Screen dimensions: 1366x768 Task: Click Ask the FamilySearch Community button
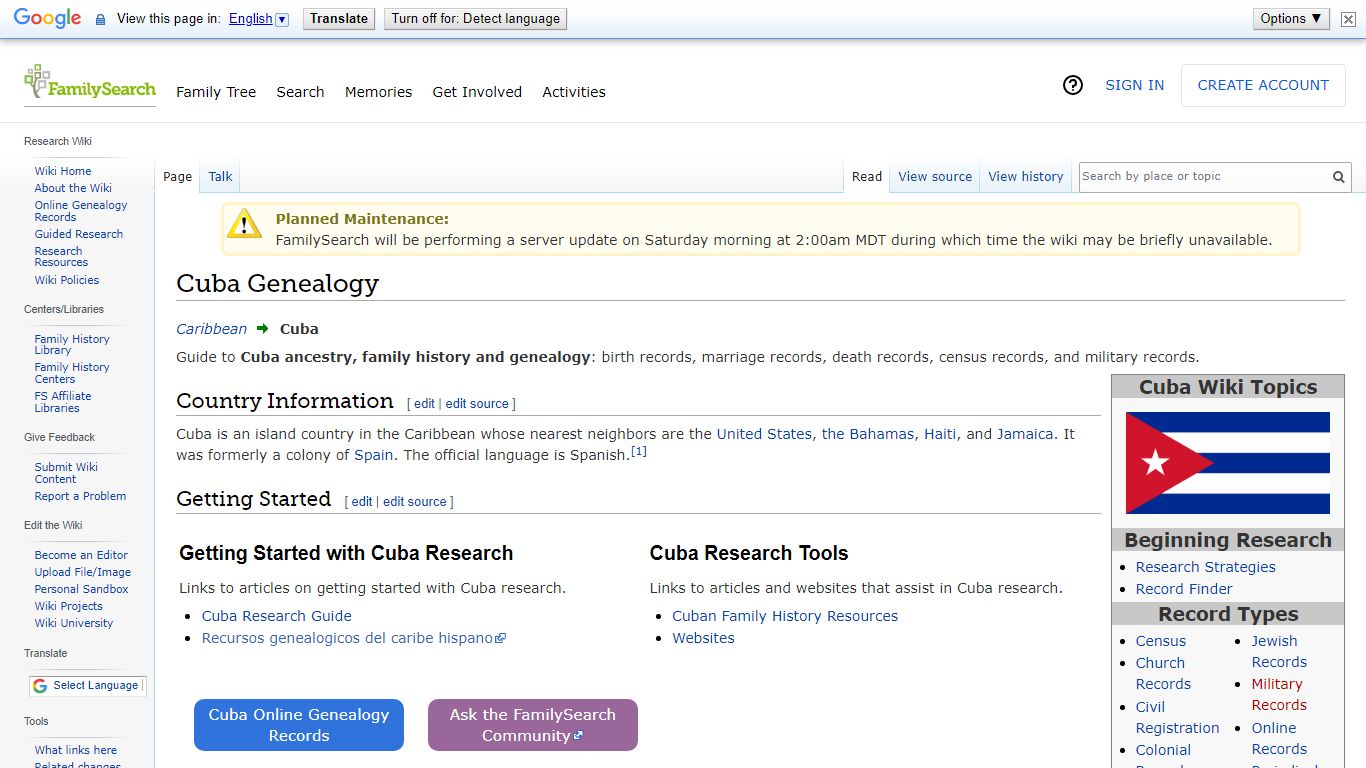point(533,725)
